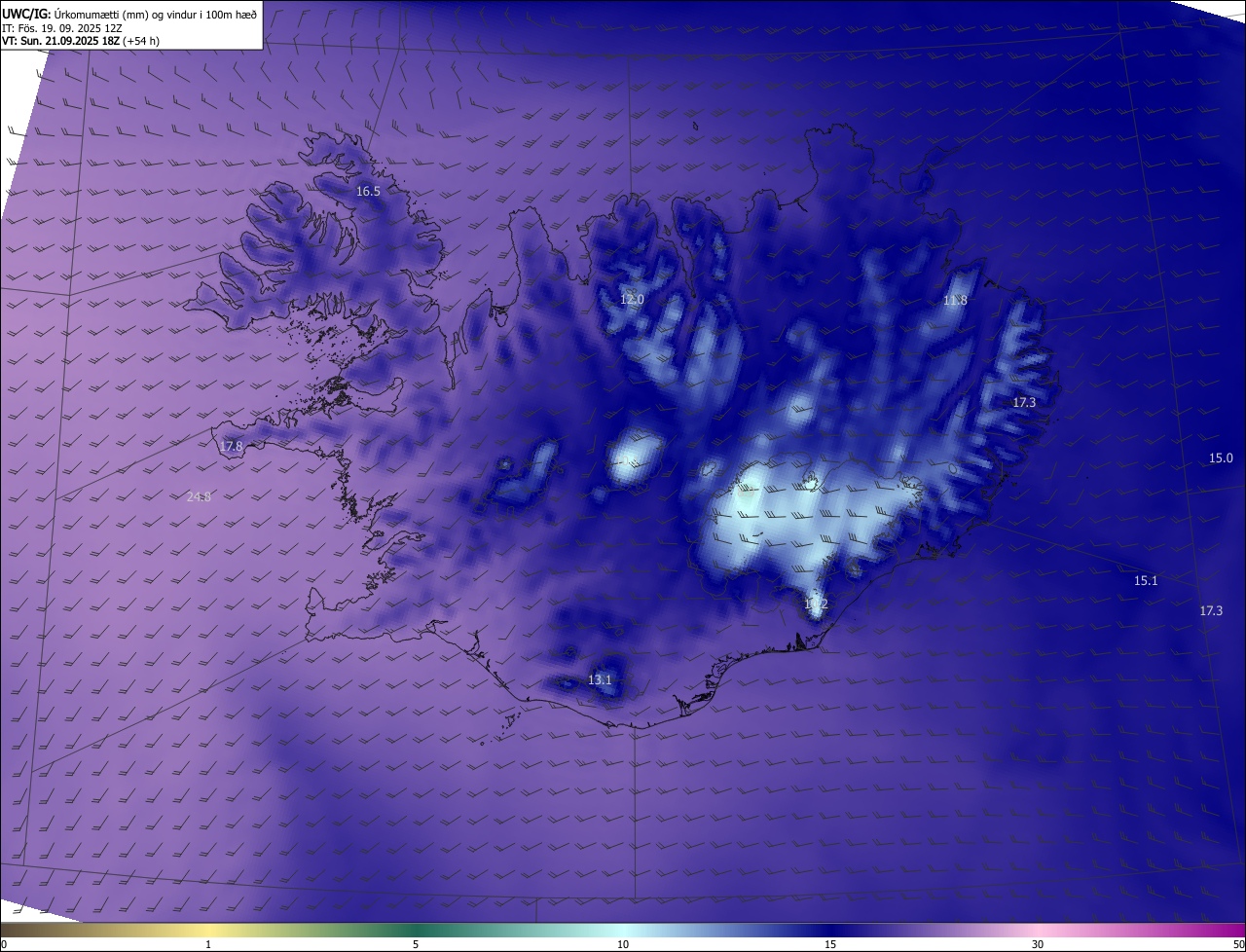Select the color scale tick labeled 15
Viewport: 1246px width, 952px height.
point(830,944)
